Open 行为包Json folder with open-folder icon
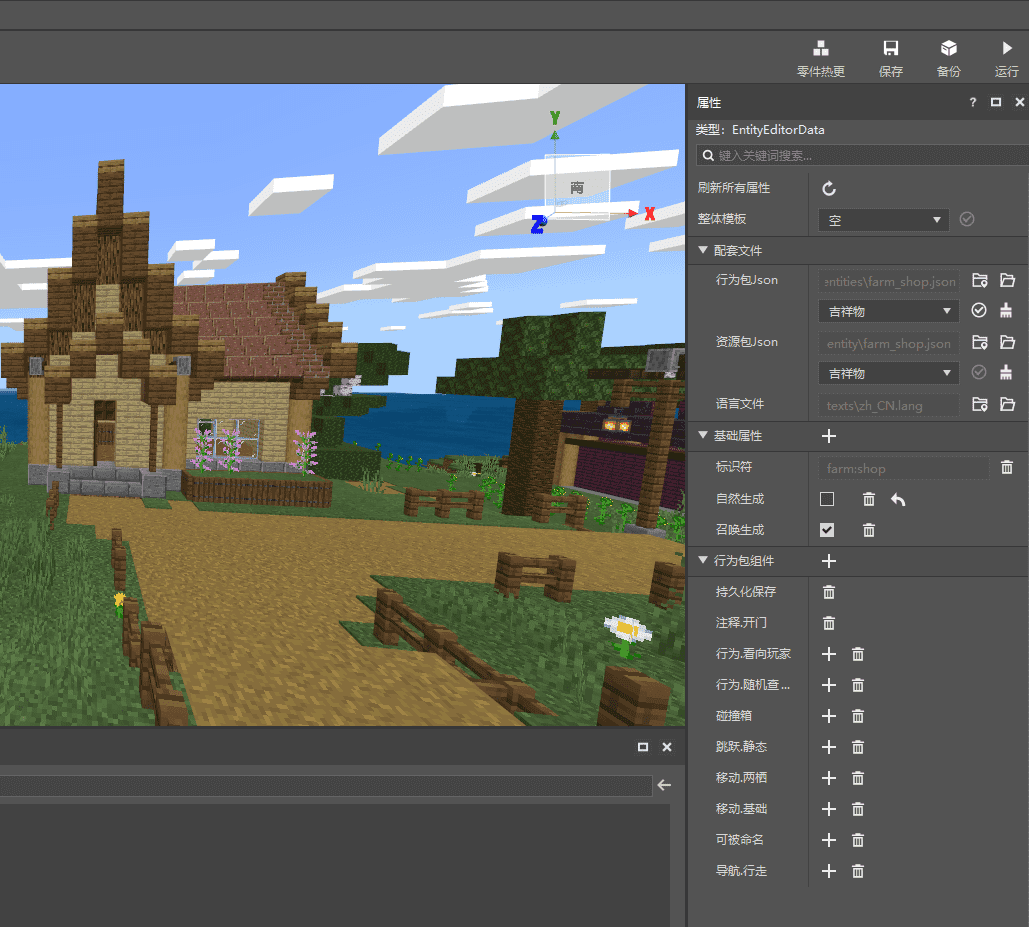Viewport: 1029px width, 927px height. [x=1007, y=281]
